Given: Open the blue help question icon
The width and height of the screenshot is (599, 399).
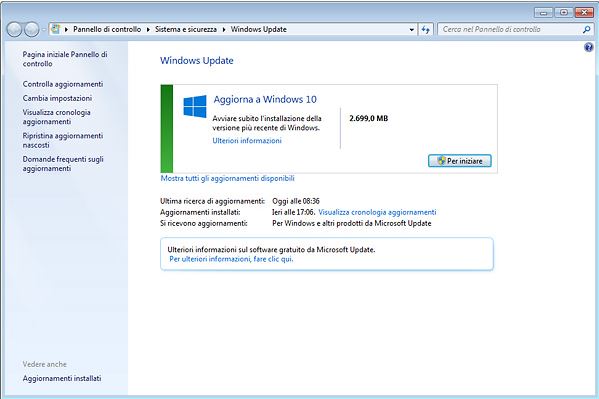Looking at the screenshot, I should pos(589,47).
